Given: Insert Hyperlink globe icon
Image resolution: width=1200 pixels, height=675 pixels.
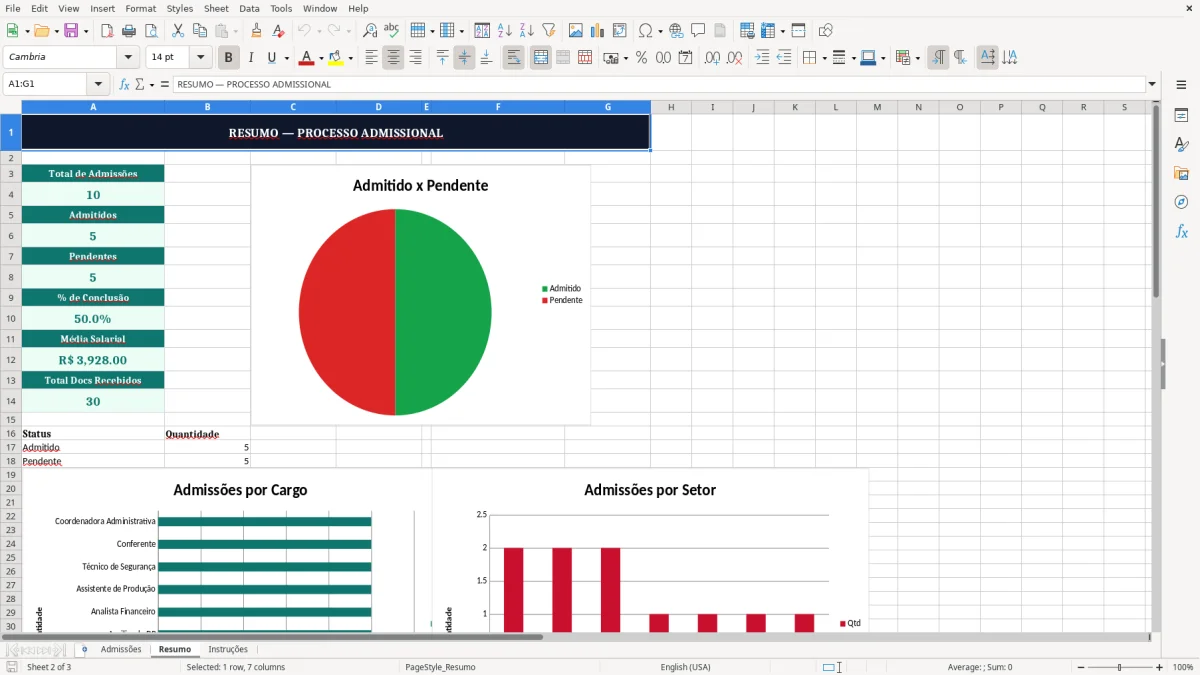Looking at the screenshot, I should 676,31.
